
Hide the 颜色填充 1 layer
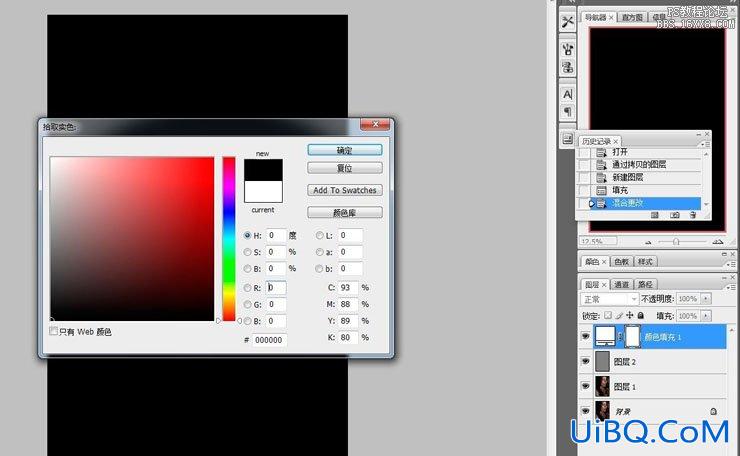coord(586,337)
